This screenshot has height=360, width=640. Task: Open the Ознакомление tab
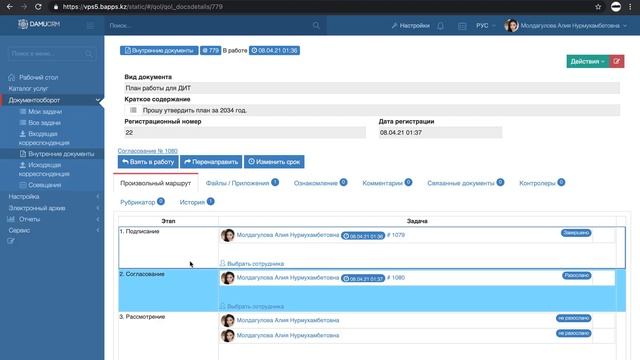pos(320,183)
